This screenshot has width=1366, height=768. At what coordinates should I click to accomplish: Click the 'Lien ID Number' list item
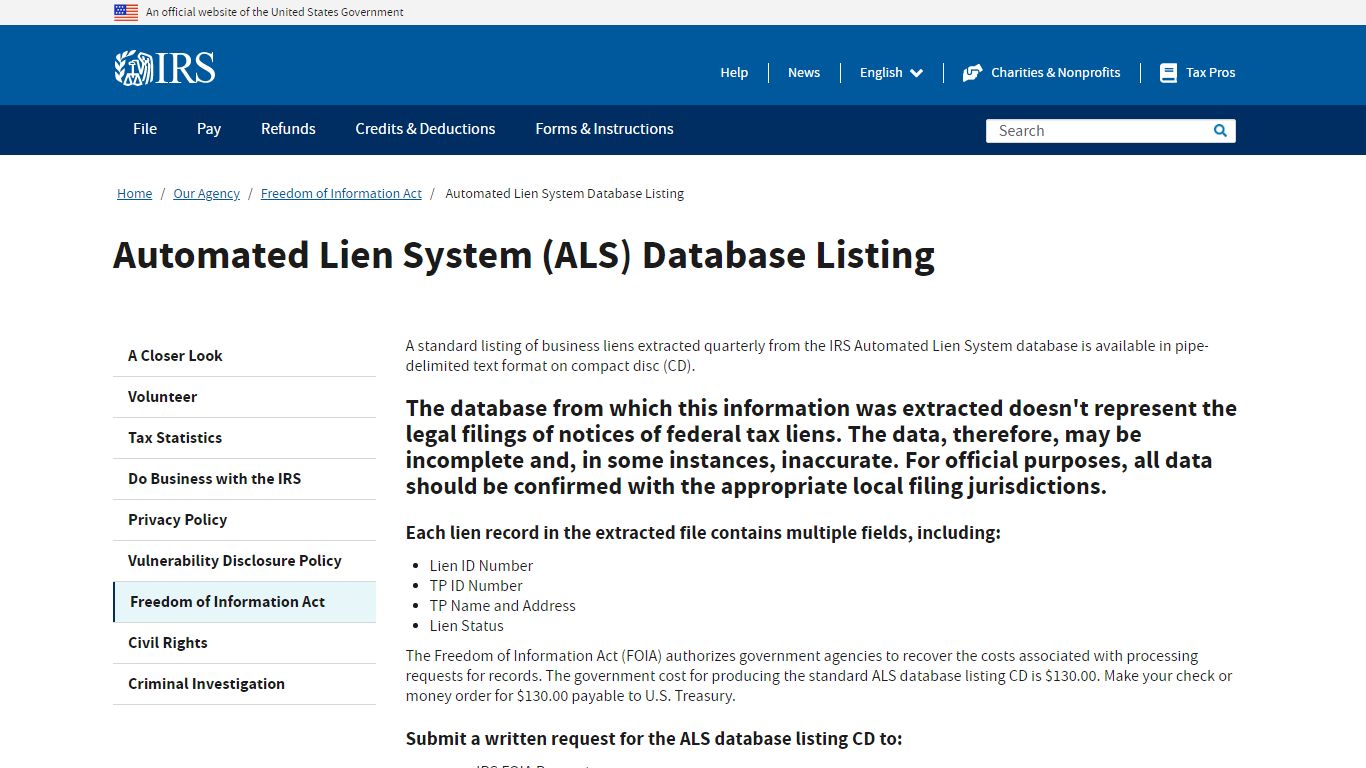point(481,566)
